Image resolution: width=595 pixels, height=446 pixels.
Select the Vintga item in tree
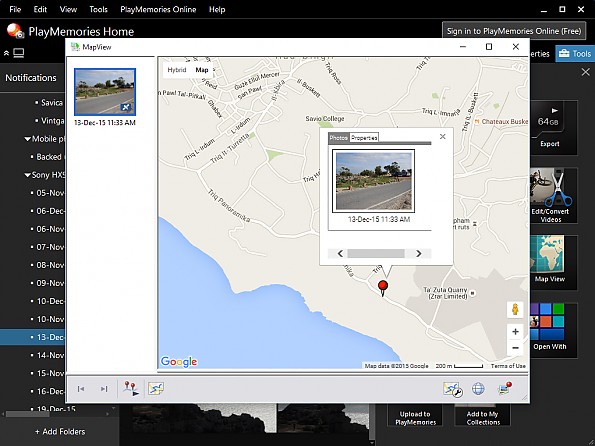(x=52, y=121)
